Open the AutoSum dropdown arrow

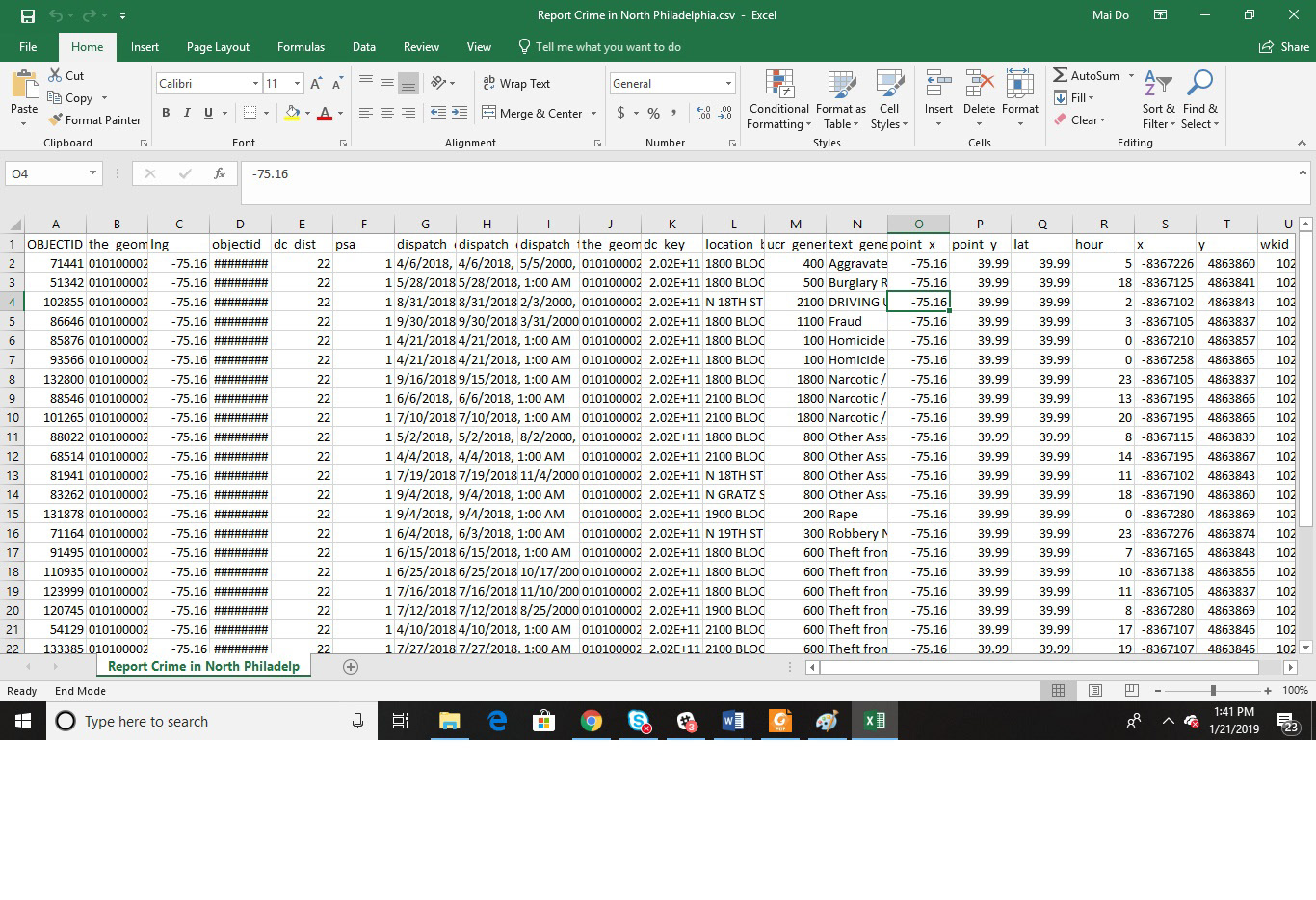[x=1131, y=75]
